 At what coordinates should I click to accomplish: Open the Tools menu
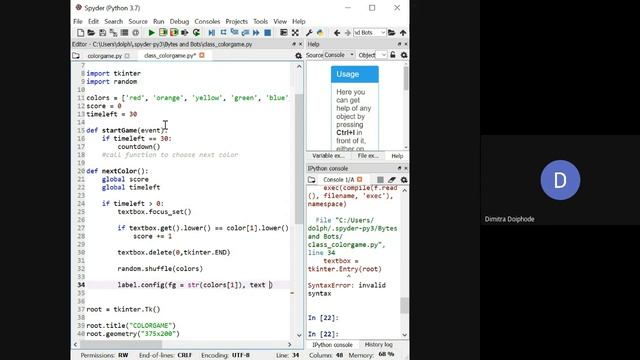pyautogui.click(x=260, y=21)
